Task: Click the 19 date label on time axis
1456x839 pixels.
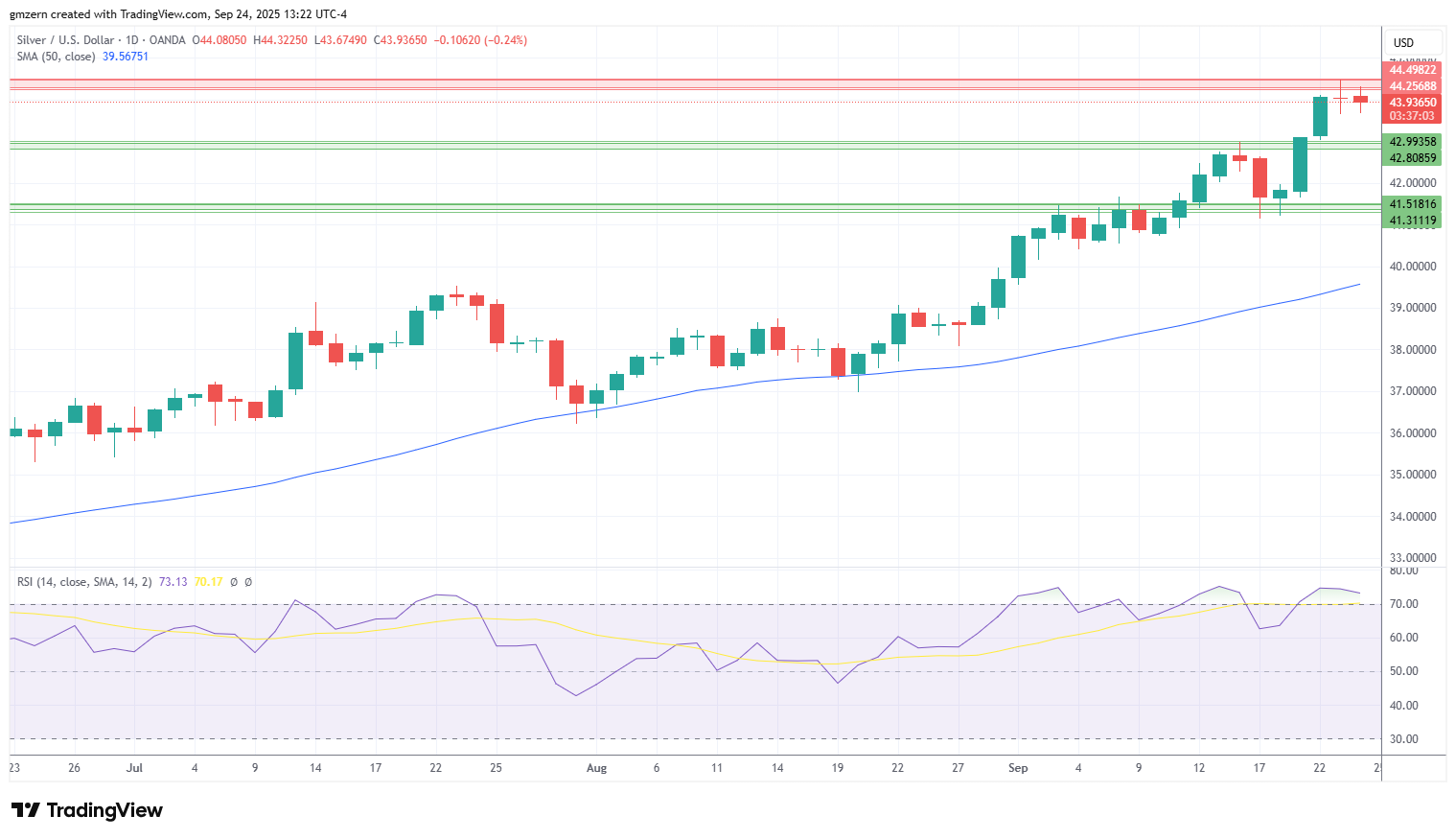Action: point(838,768)
